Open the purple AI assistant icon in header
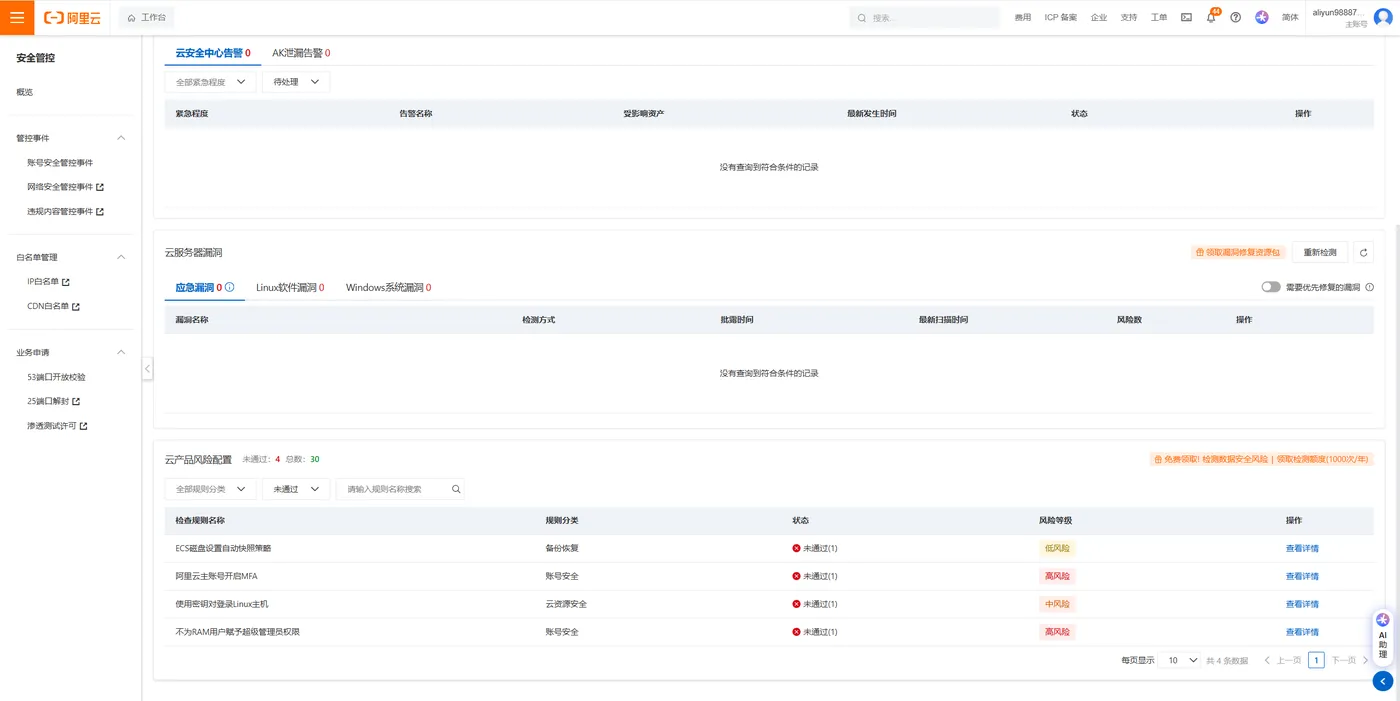The width and height of the screenshot is (1400, 701). (x=1262, y=18)
